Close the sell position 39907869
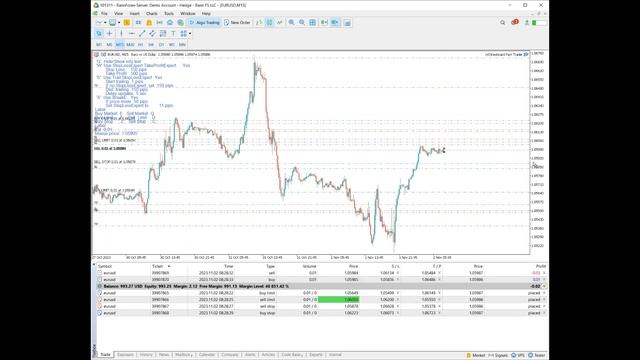Image resolution: width=640 pixels, height=360 pixels. [x=544, y=273]
